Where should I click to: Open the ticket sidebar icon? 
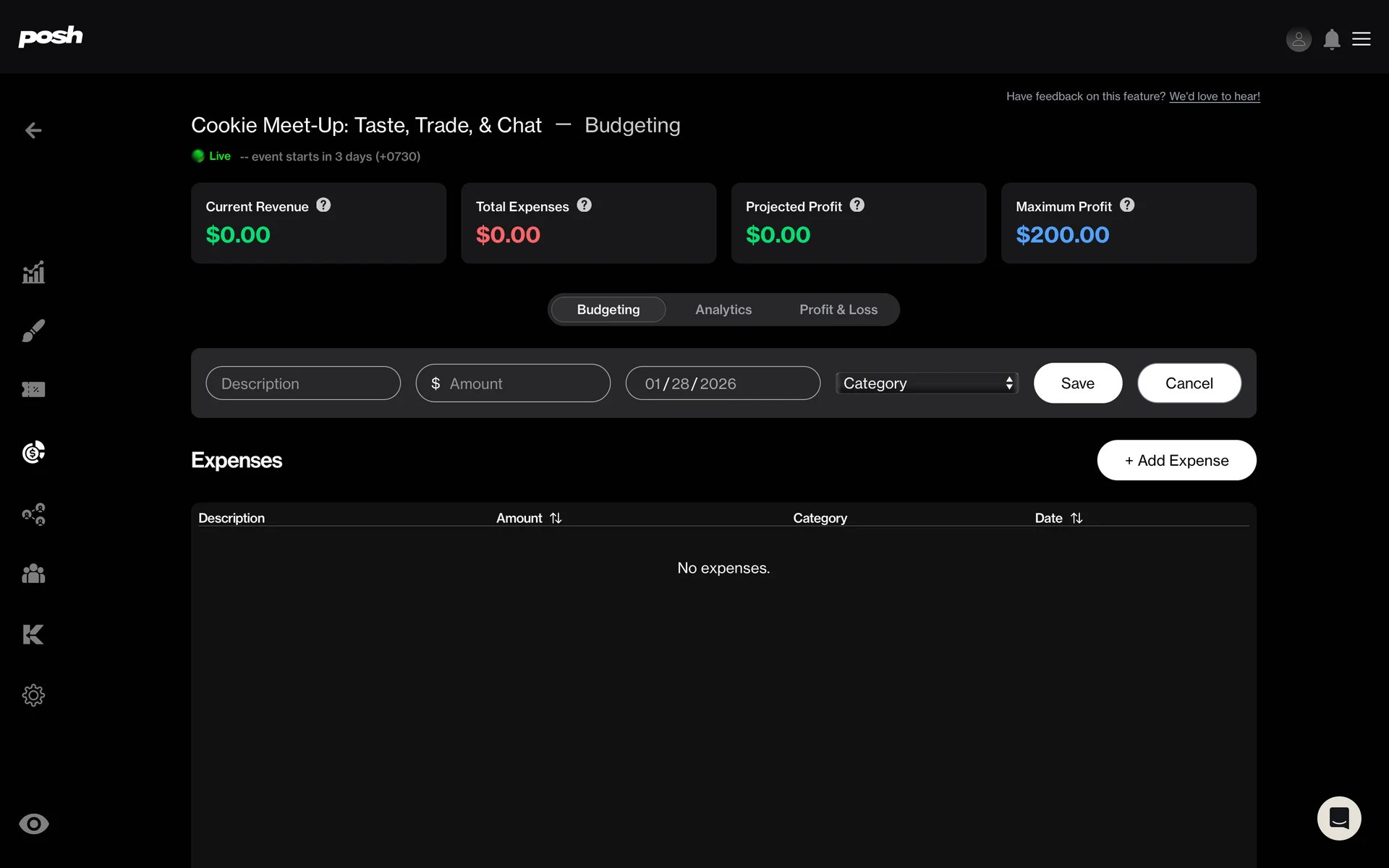tap(33, 390)
